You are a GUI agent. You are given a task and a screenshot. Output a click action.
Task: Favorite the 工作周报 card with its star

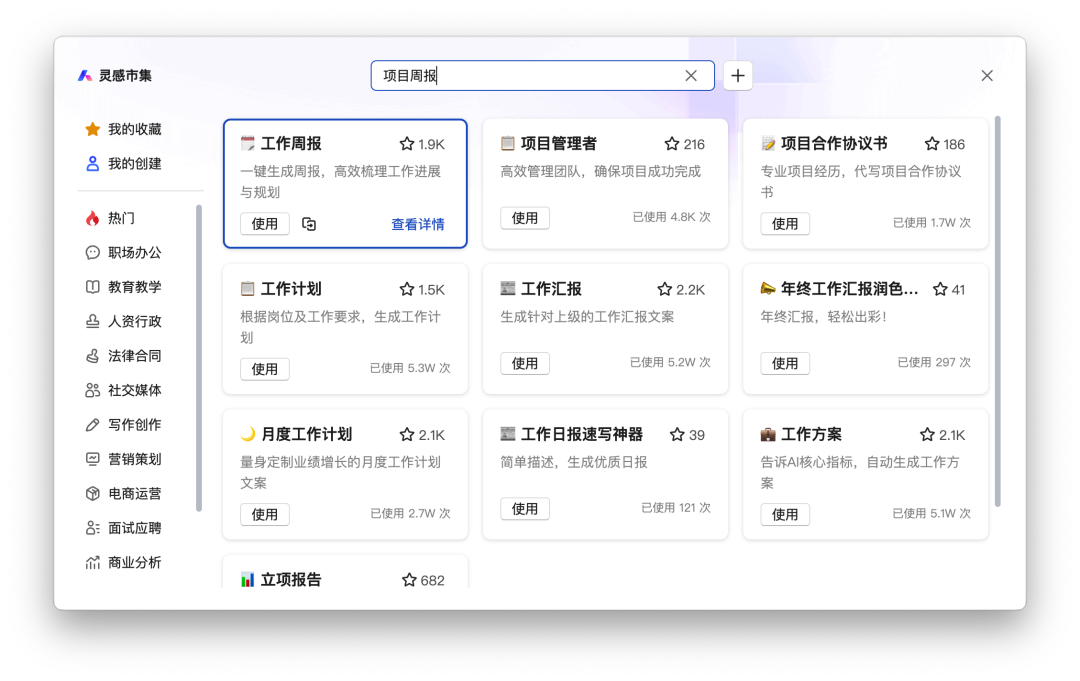tap(406, 144)
